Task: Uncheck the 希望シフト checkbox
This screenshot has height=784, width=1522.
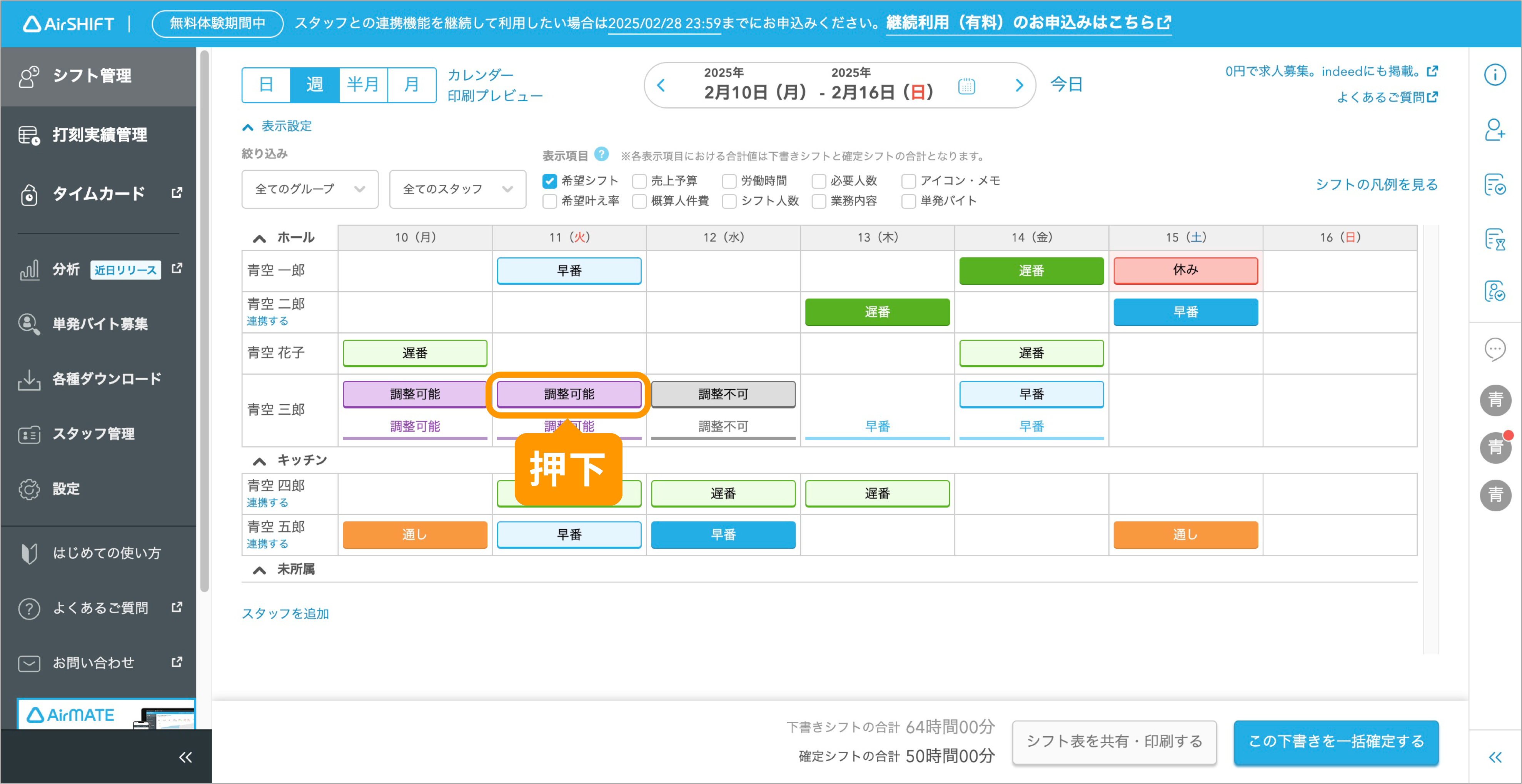Action: coord(549,181)
